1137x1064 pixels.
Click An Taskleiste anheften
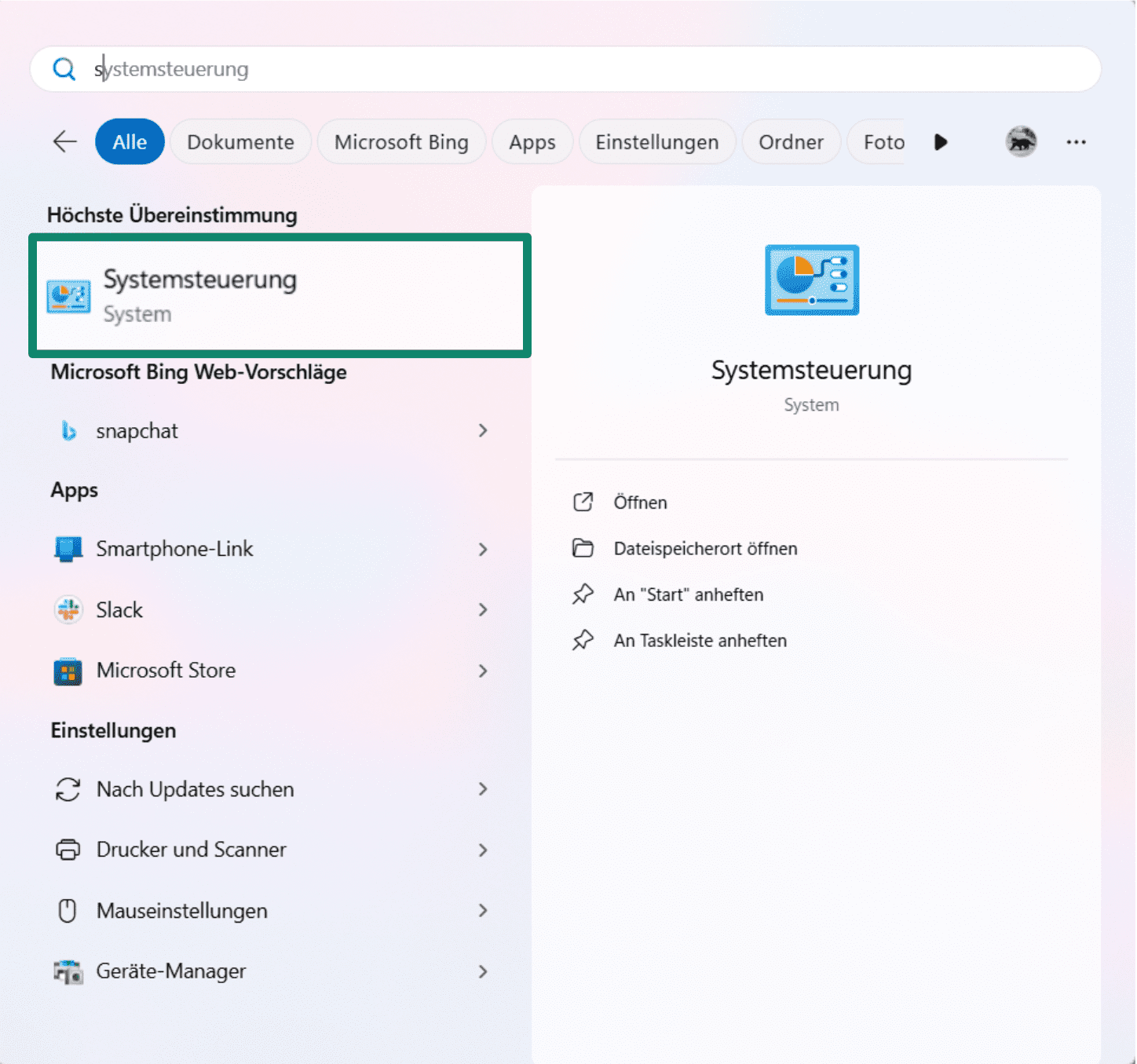pos(700,640)
